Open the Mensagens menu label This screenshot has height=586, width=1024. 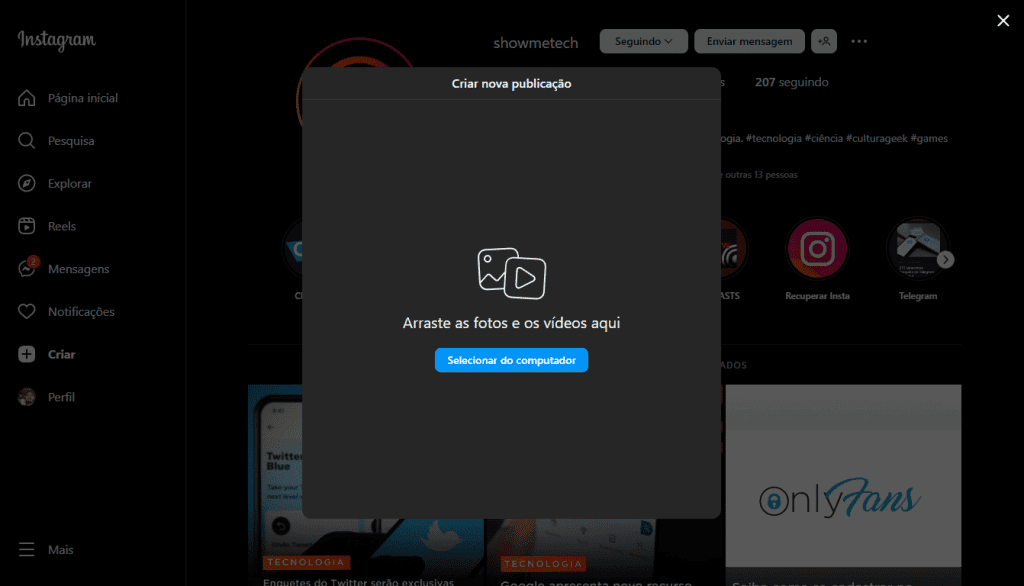click(x=78, y=269)
